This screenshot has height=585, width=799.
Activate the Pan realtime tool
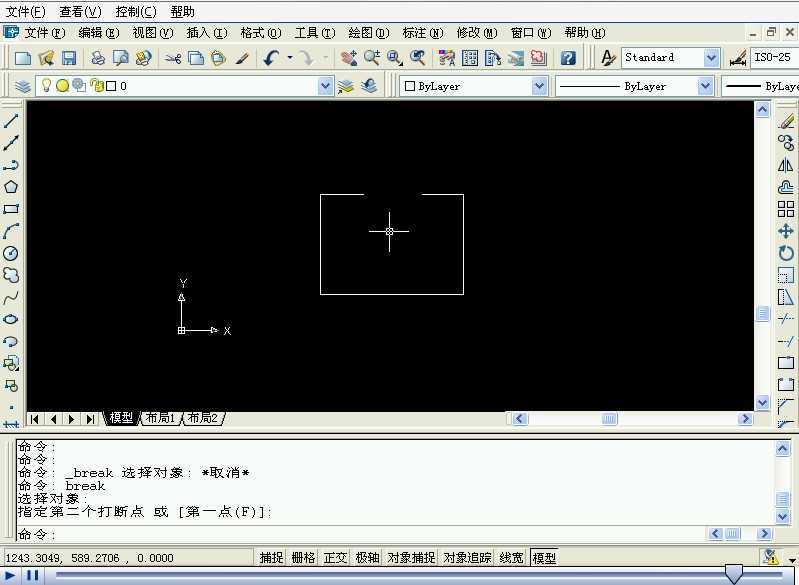point(349,58)
